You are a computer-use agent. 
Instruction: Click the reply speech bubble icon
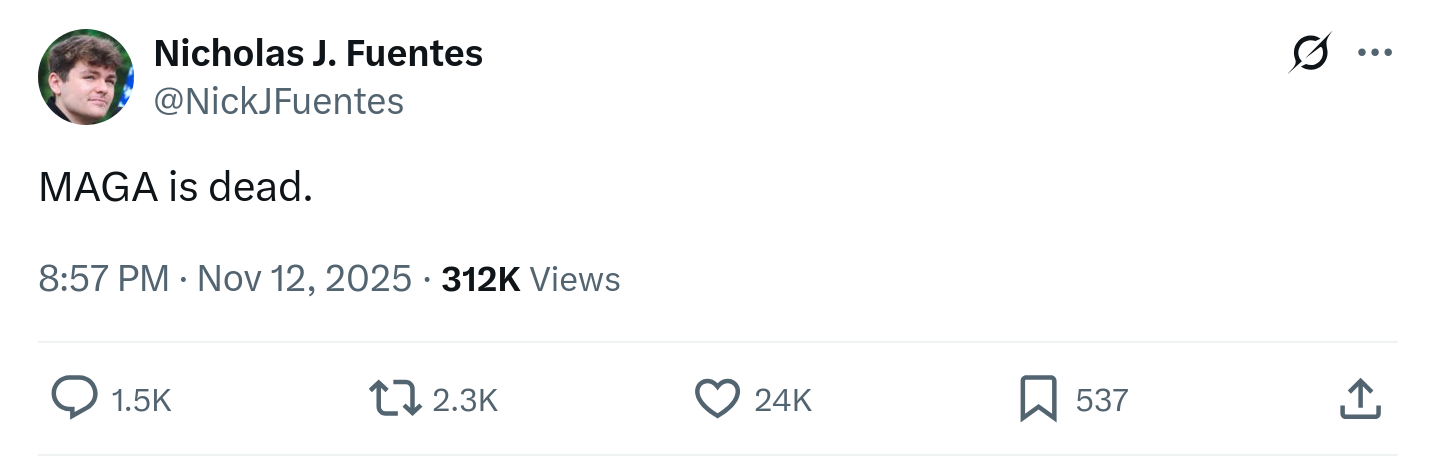74,400
